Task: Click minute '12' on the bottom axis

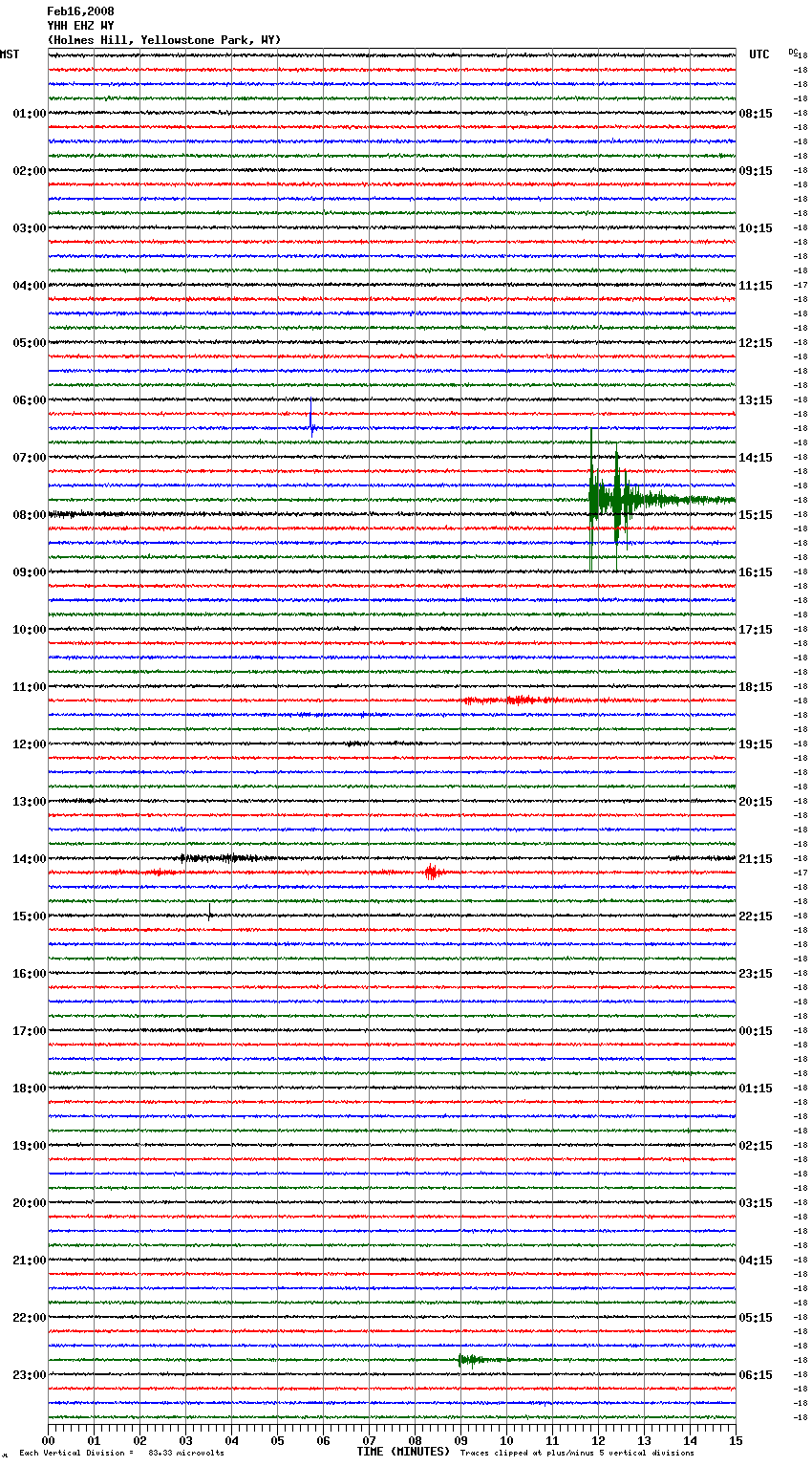Action: [x=598, y=1440]
